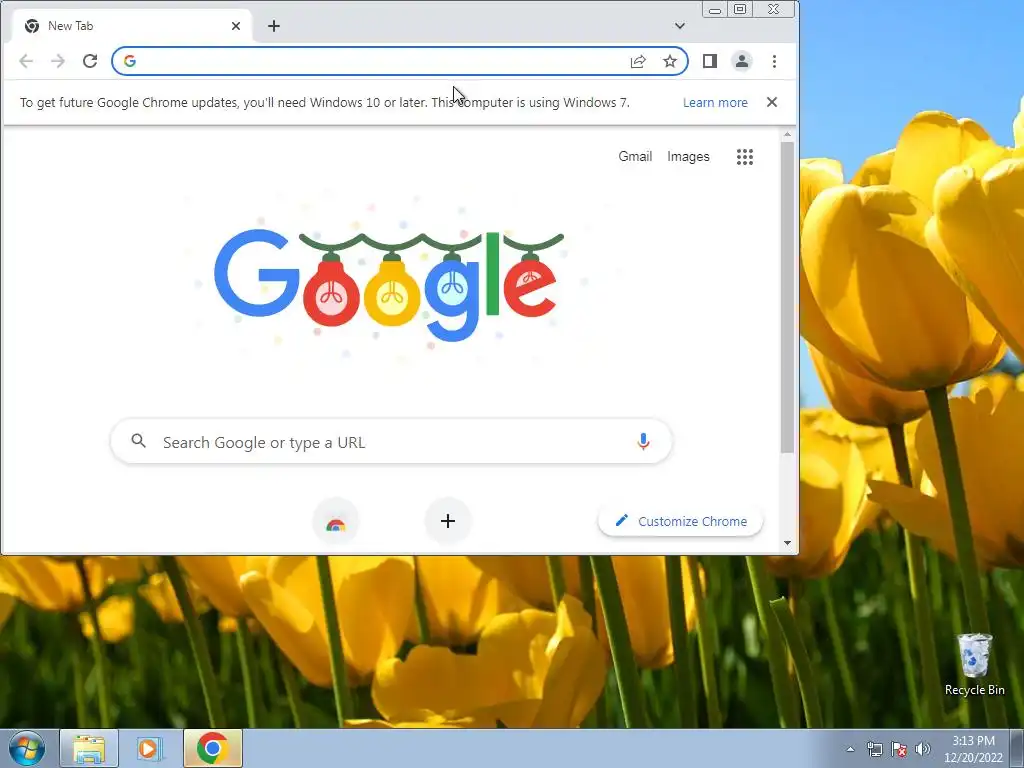This screenshot has height=768, width=1024.
Task: Open the volume speaker tray icon
Action: (x=923, y=749)
